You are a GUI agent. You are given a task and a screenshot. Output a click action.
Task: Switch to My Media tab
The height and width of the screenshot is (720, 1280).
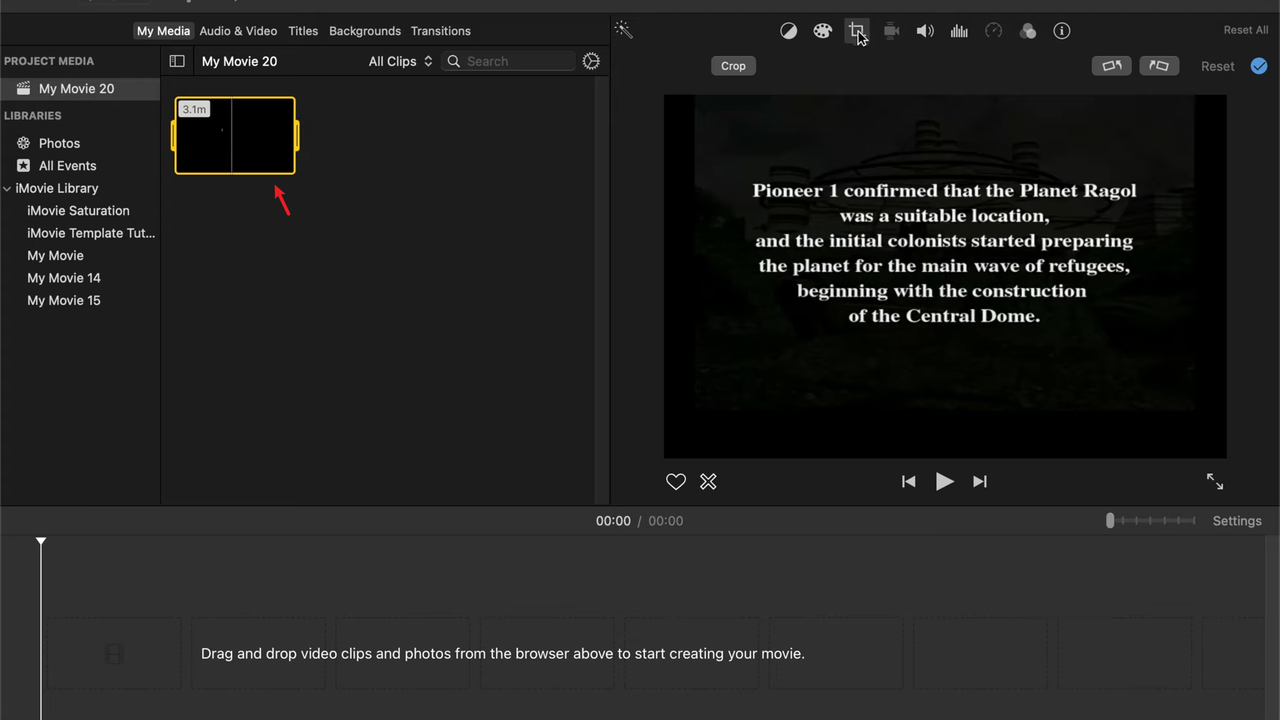tap(163, 31)
